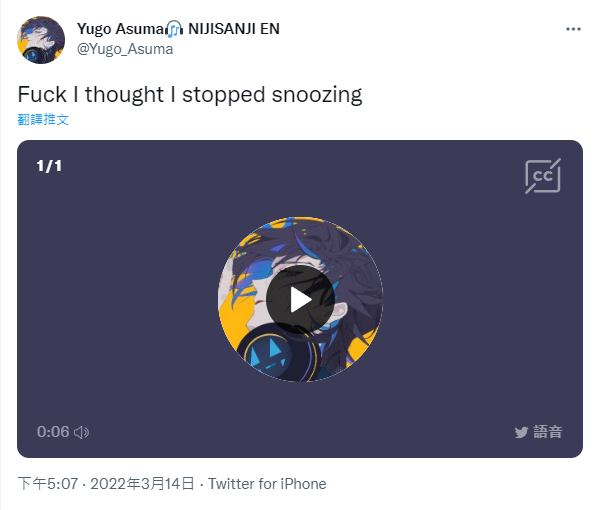Image resolution: width=599 pixels, height=510 pixels.
Task: Toggle closed captions CC icon
Action: click(x=543, y=176)
